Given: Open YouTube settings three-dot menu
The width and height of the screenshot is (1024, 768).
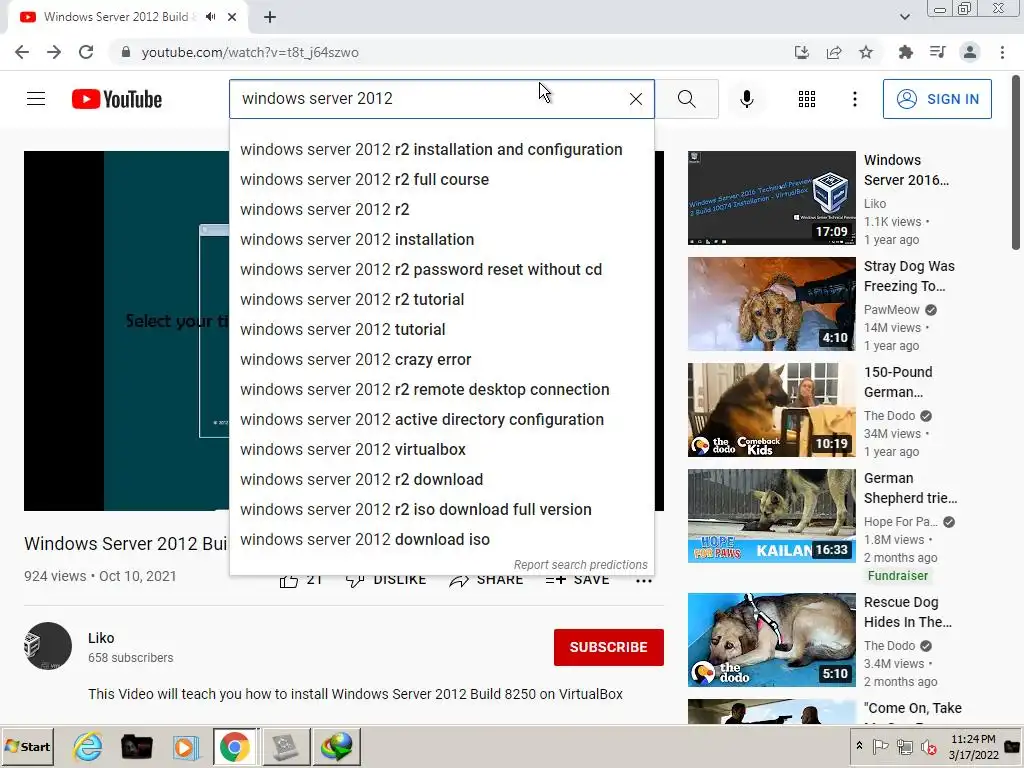Looking at the screenshot, I should [x=854, y=99].
